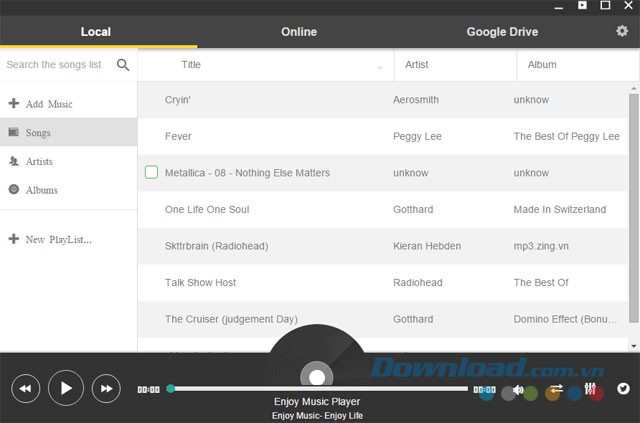Share via the Twitter bird icon
This screenshot has height=423, width=640.
click(623, 388)
